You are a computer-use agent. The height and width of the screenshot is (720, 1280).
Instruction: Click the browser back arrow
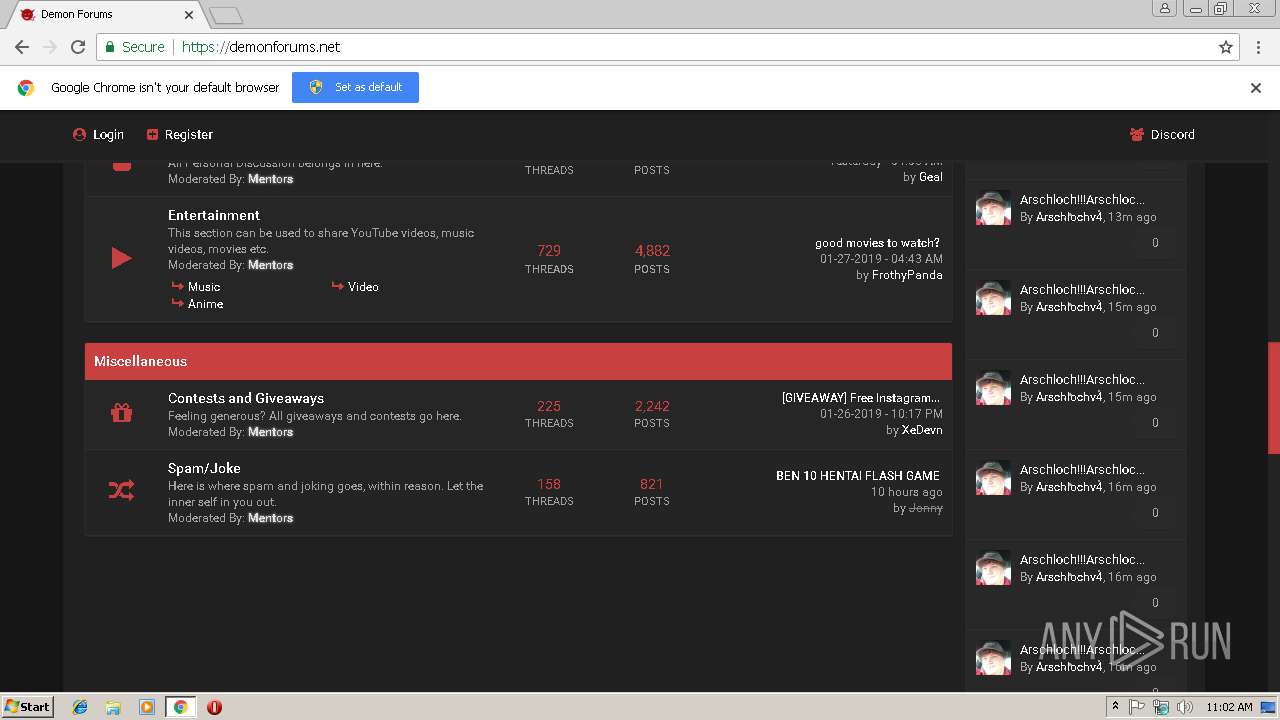click(22, 47)
